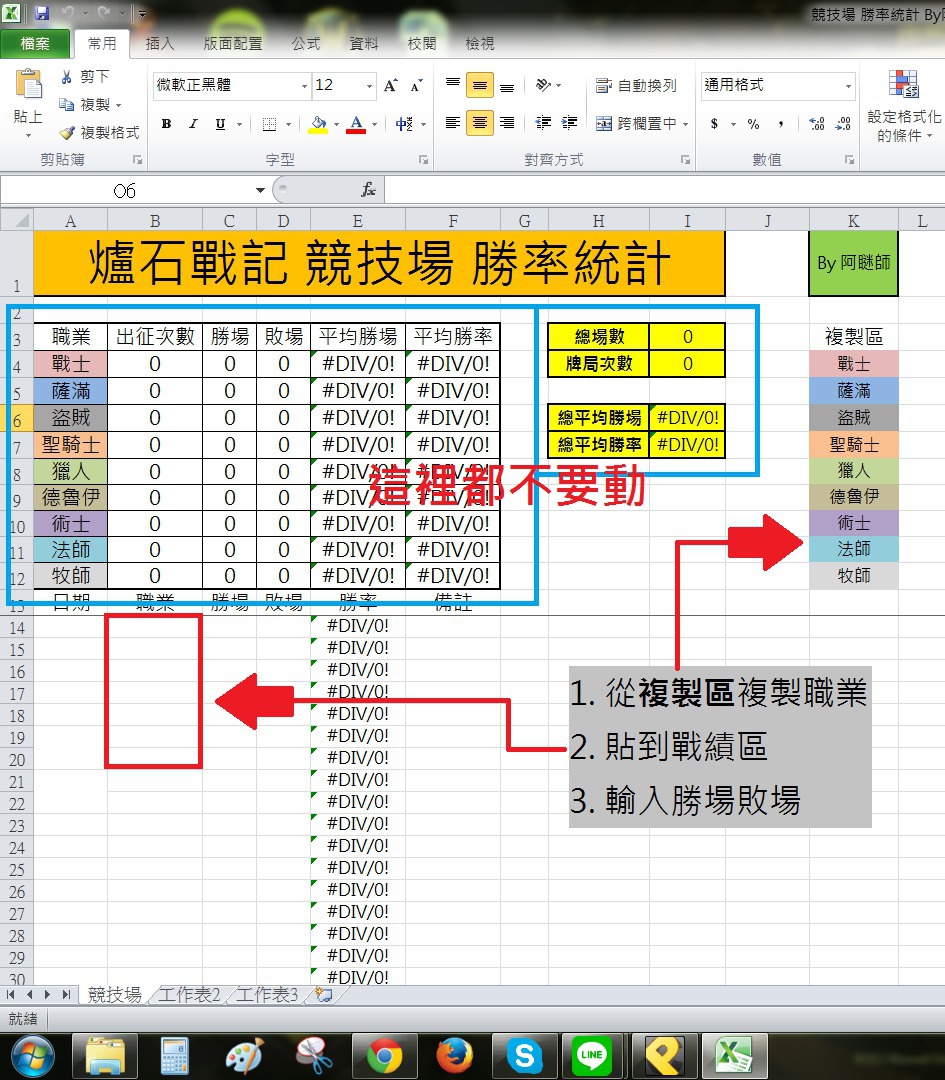
Task: Toggle middle vertical alignment
Action: [479, 85]
